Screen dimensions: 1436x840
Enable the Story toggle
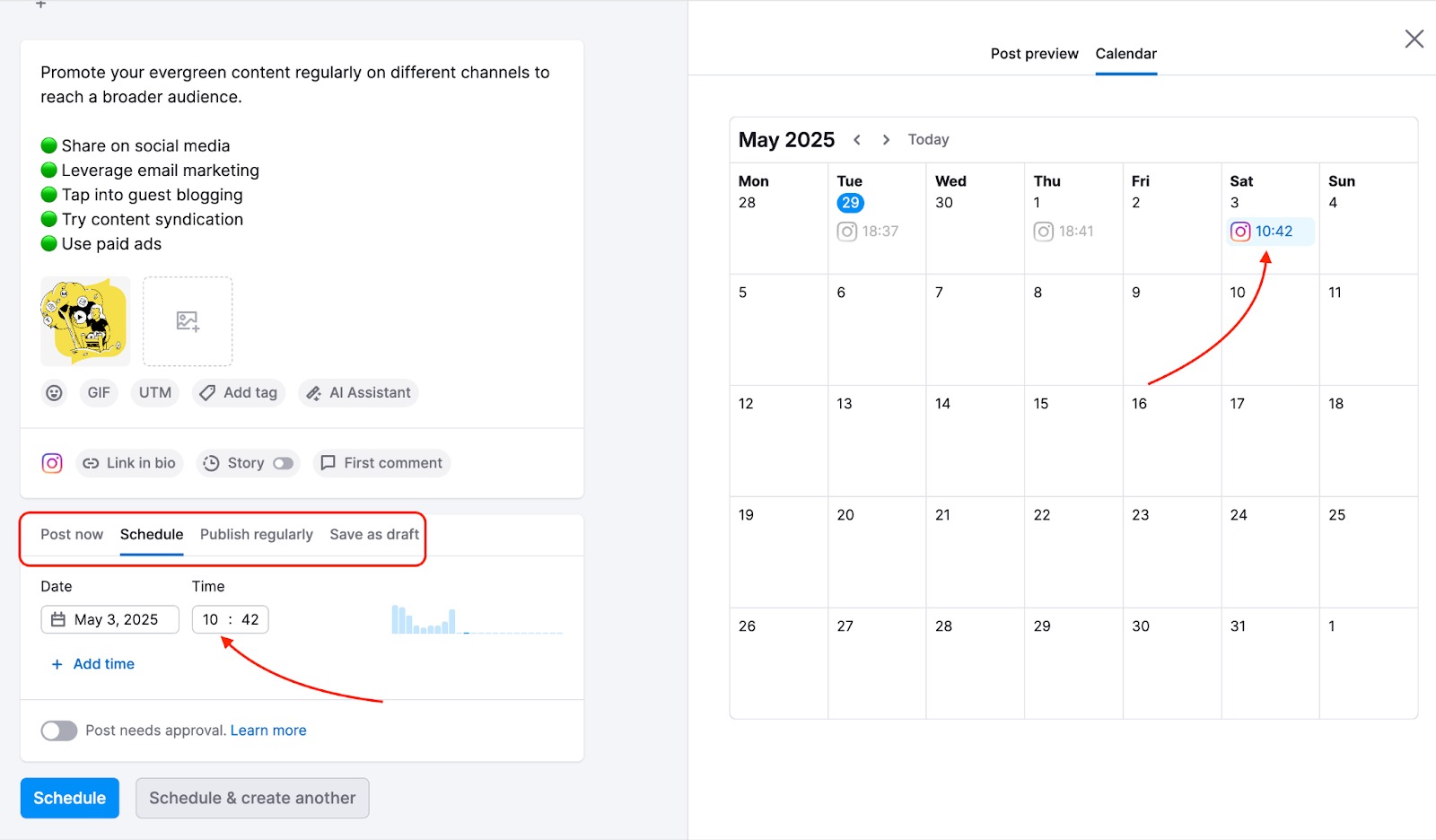[x=285, y=463]
